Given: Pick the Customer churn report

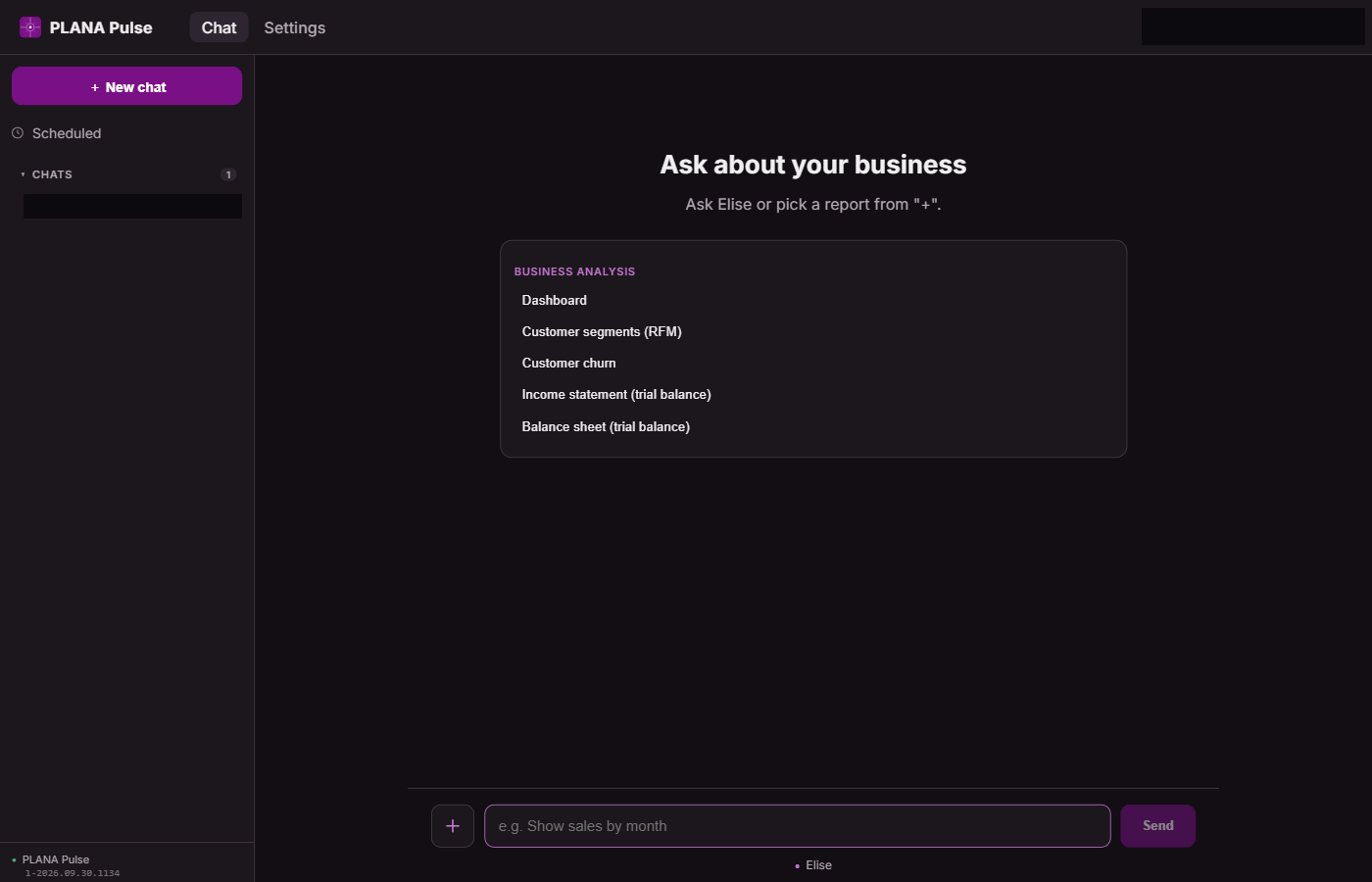Looking at the screenshot, I should [569, 363].
